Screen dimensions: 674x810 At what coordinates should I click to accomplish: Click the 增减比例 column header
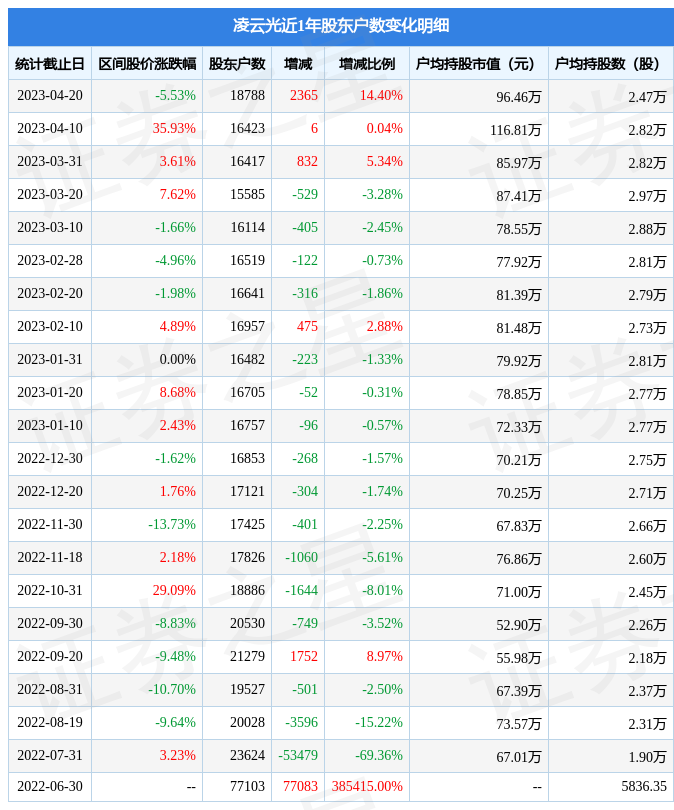click(x=367, y=64)
